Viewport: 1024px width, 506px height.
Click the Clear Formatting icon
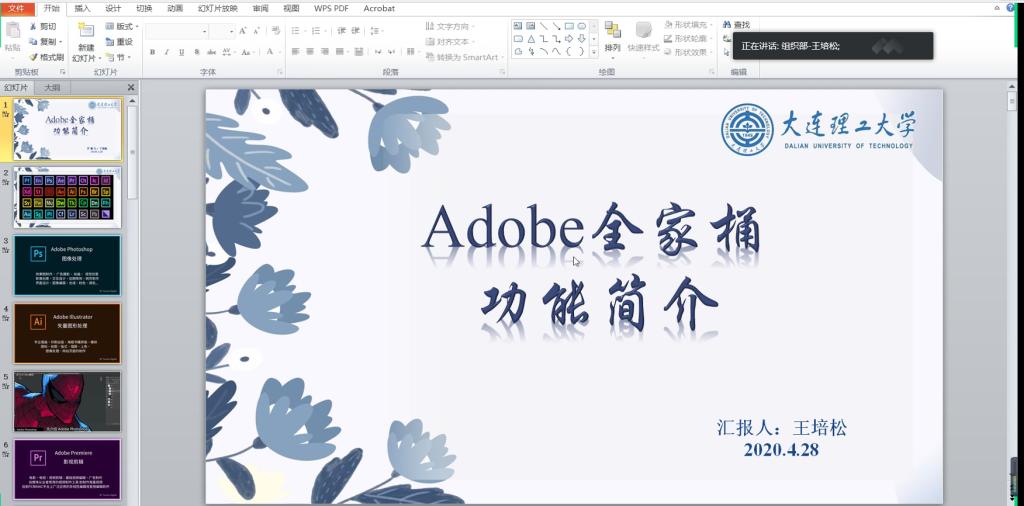[x=276, y=31]
